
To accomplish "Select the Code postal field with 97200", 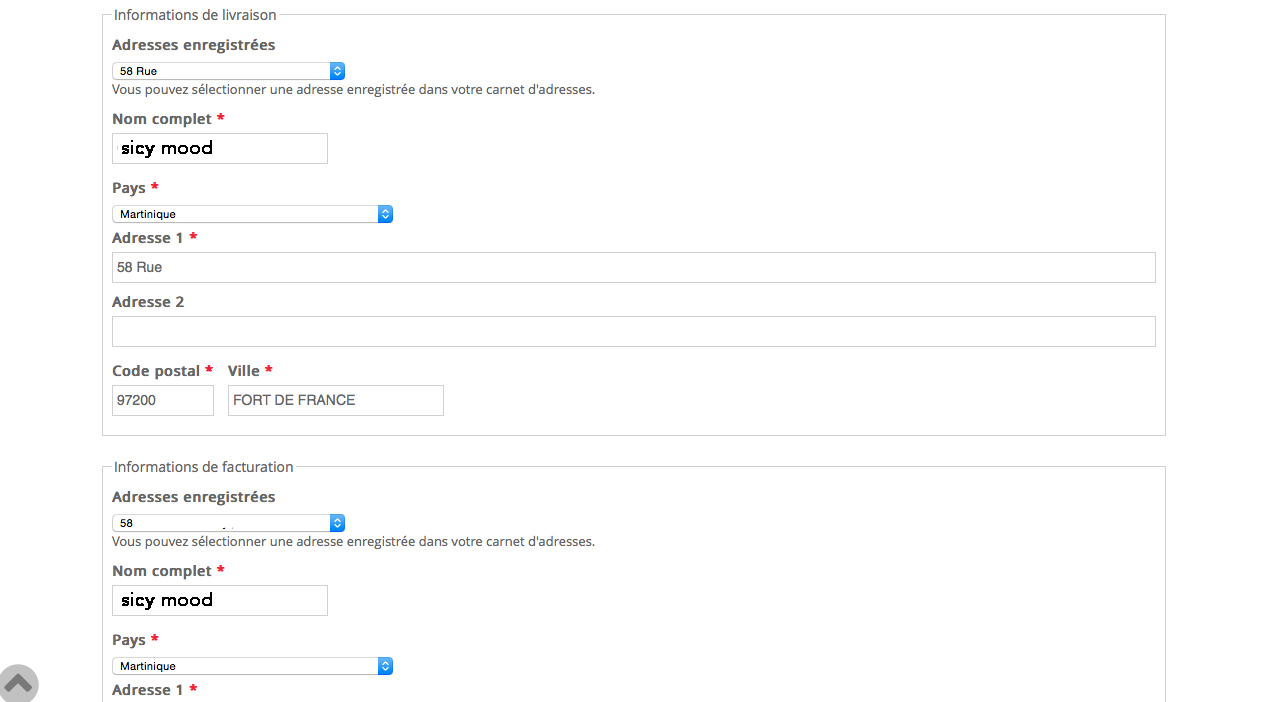I will 163,401.
